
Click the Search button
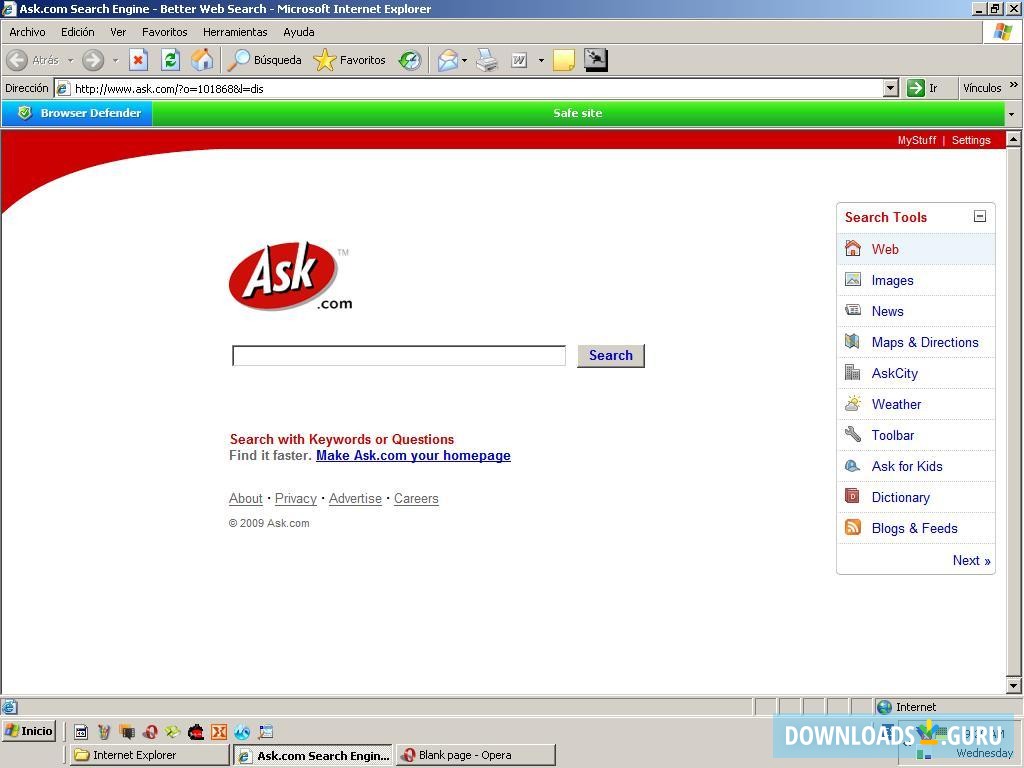click(x=611, y=355)
